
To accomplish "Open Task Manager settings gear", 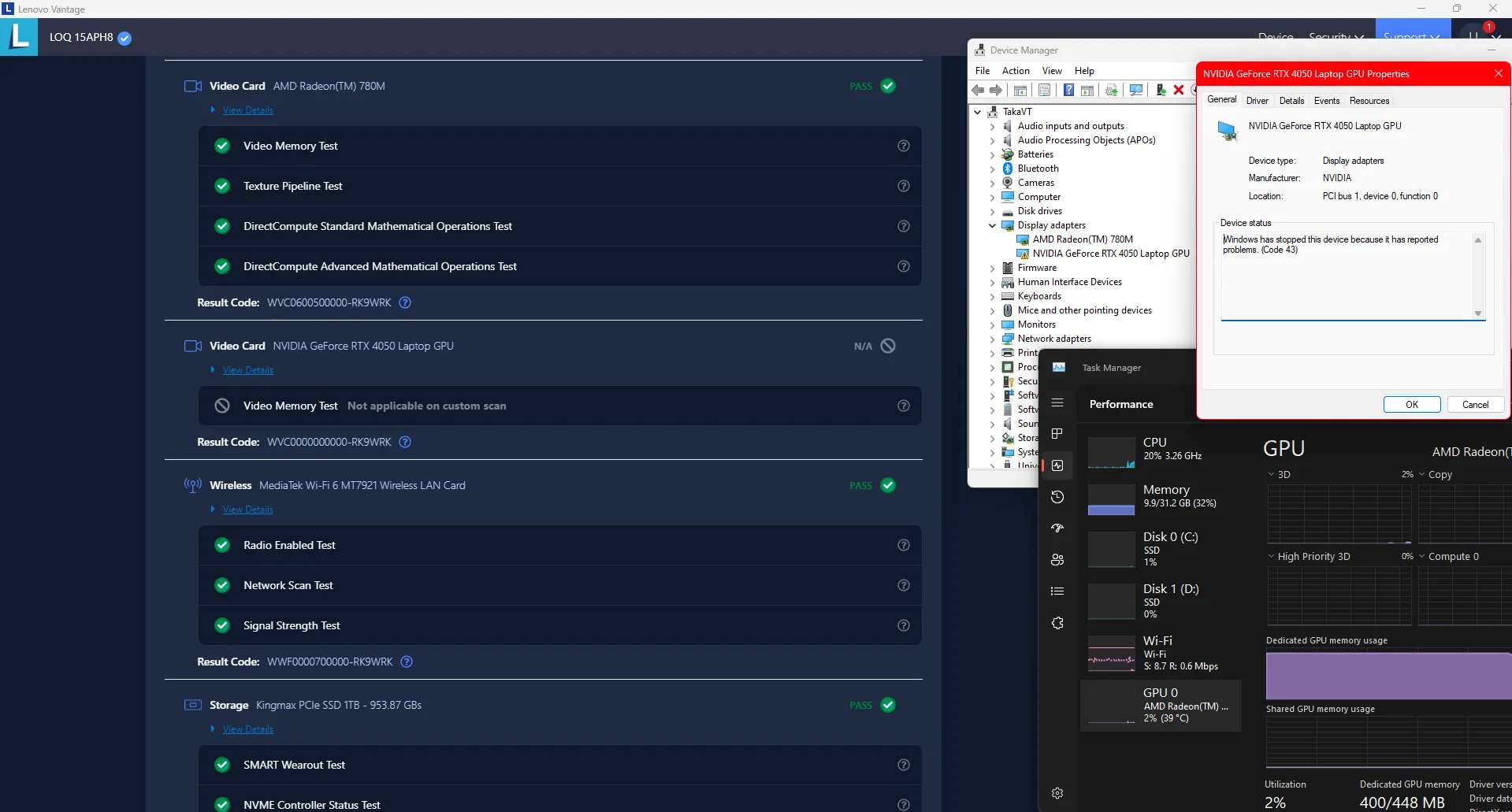I will (1057, 793).
